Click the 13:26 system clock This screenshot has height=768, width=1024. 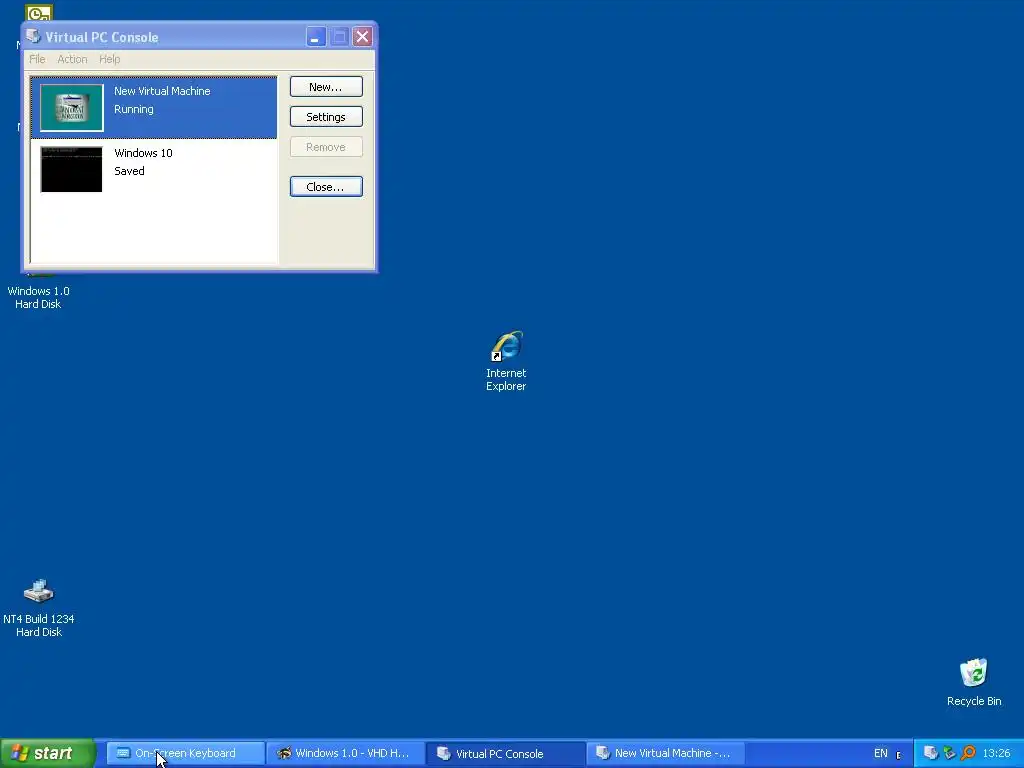pos(997,753)
